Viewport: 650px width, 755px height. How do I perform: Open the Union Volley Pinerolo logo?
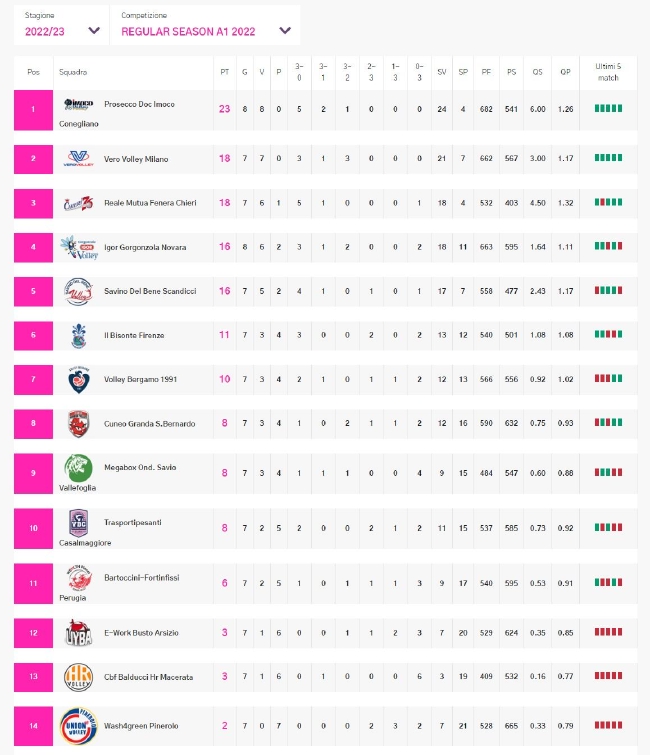78,726
